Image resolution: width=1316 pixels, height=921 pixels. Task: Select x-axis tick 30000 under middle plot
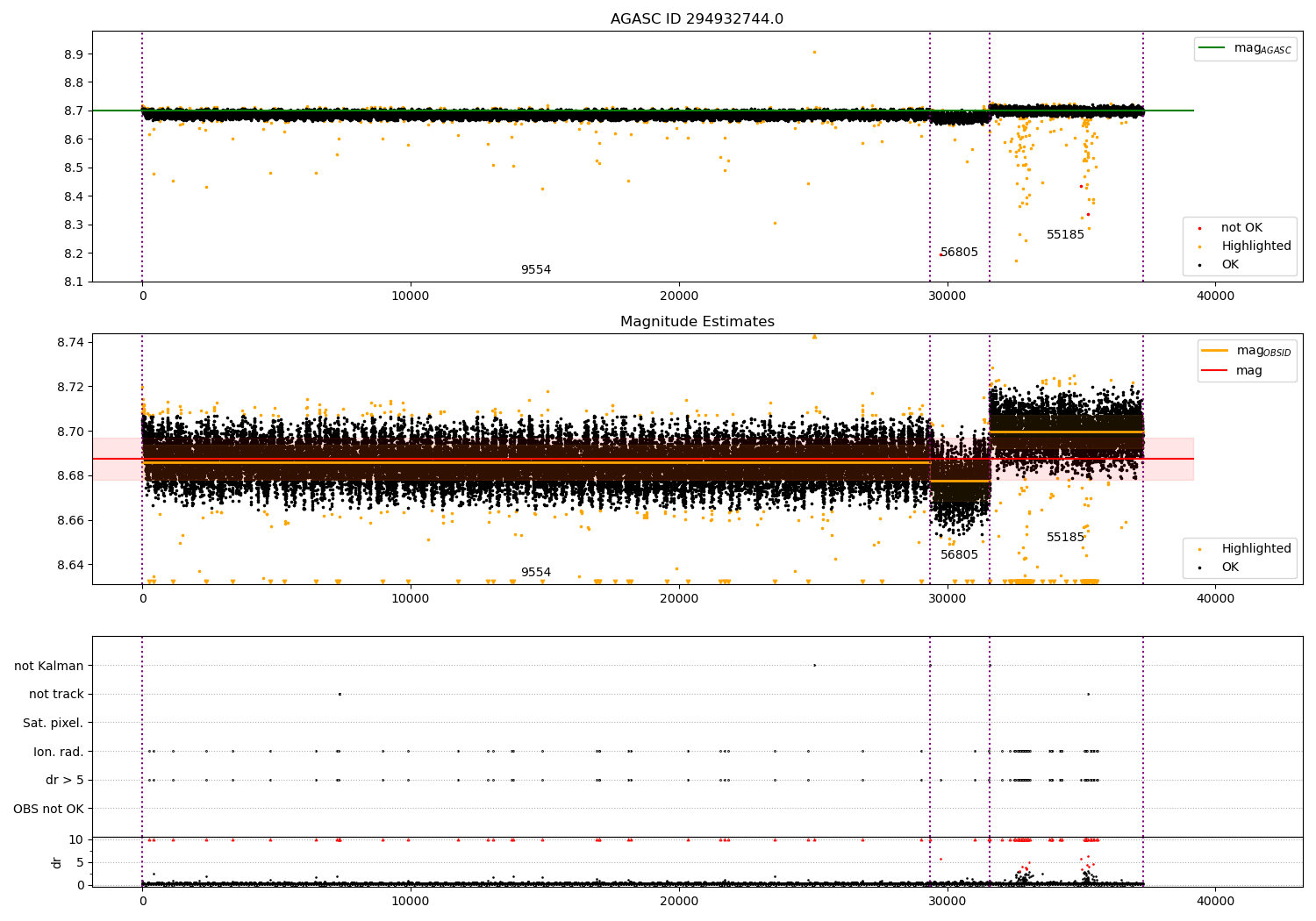pos(947,599)
